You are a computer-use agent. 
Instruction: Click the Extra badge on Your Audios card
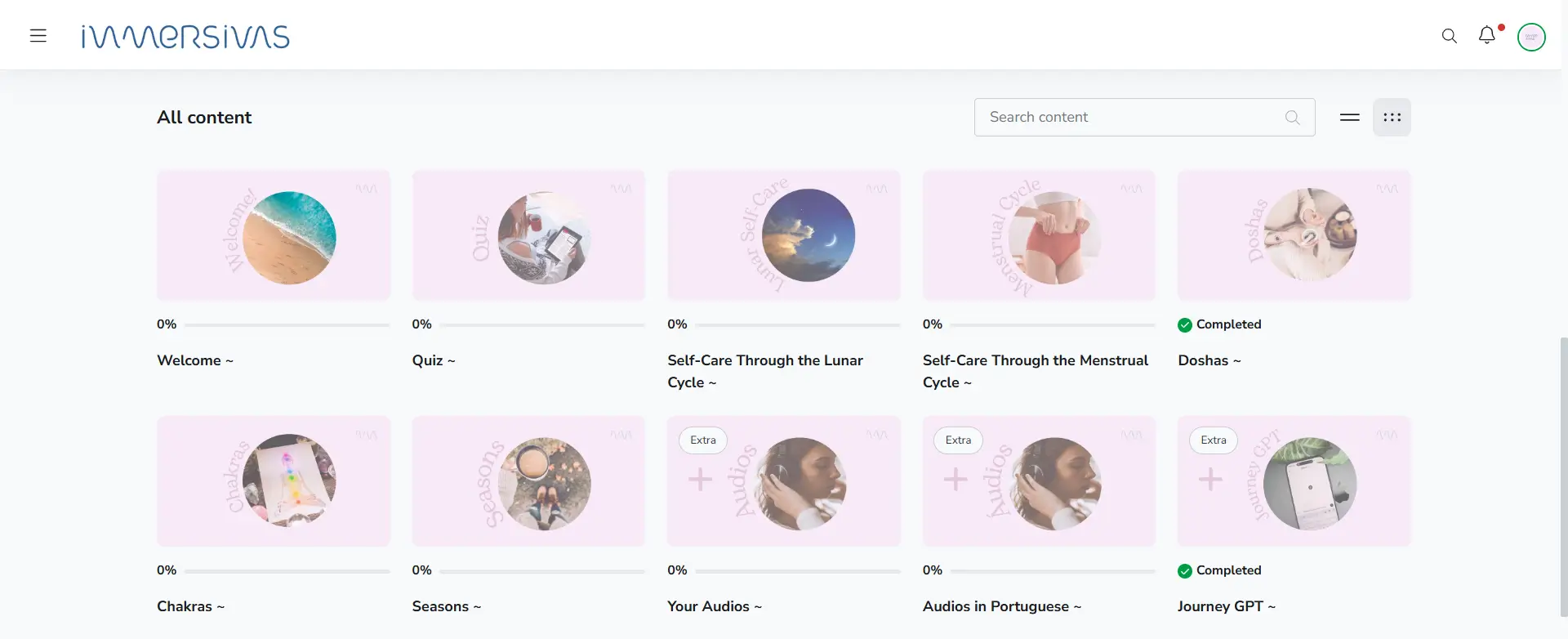click(x=703, y=440)
